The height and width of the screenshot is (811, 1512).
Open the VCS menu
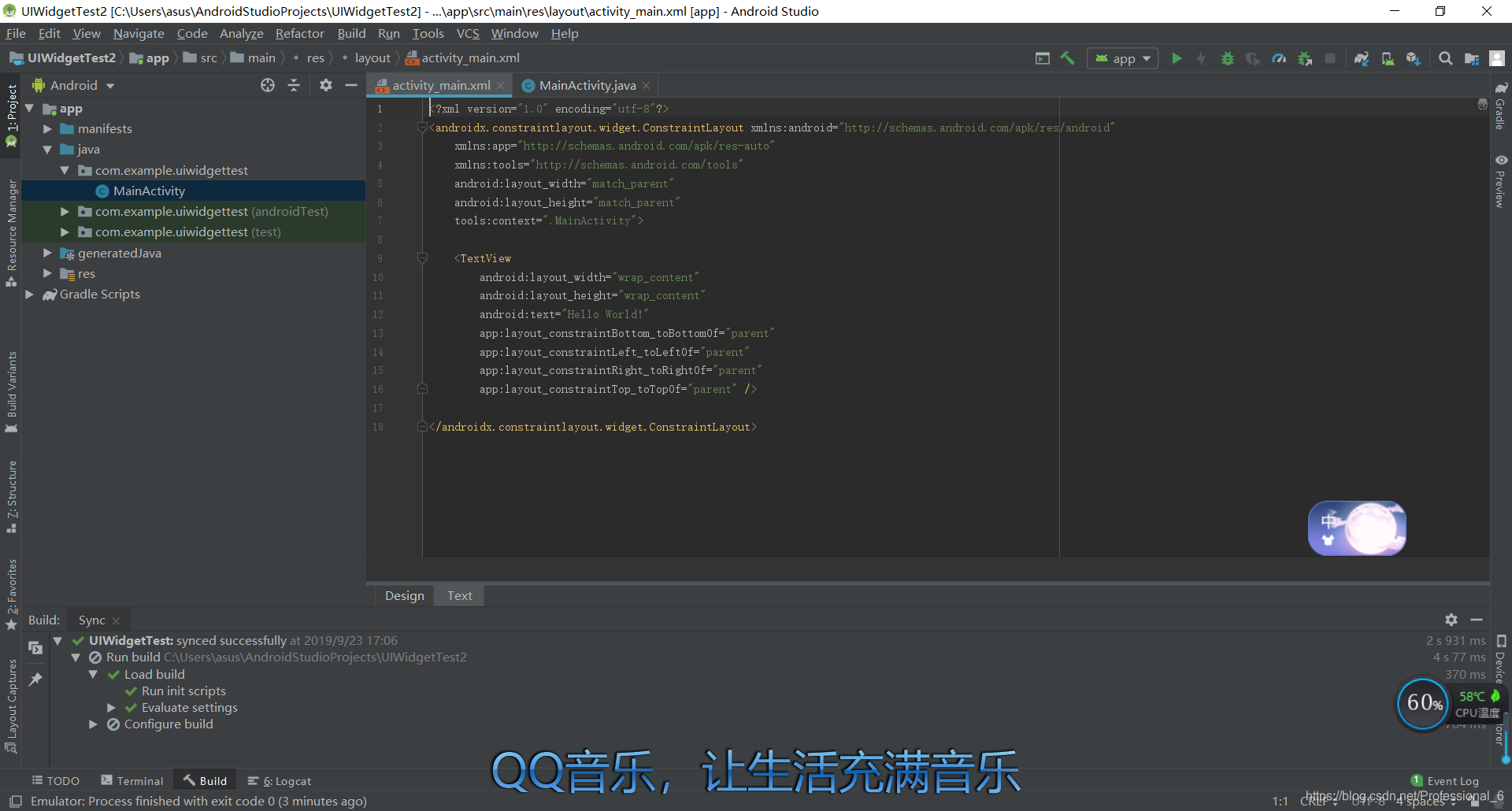(468, 33)
